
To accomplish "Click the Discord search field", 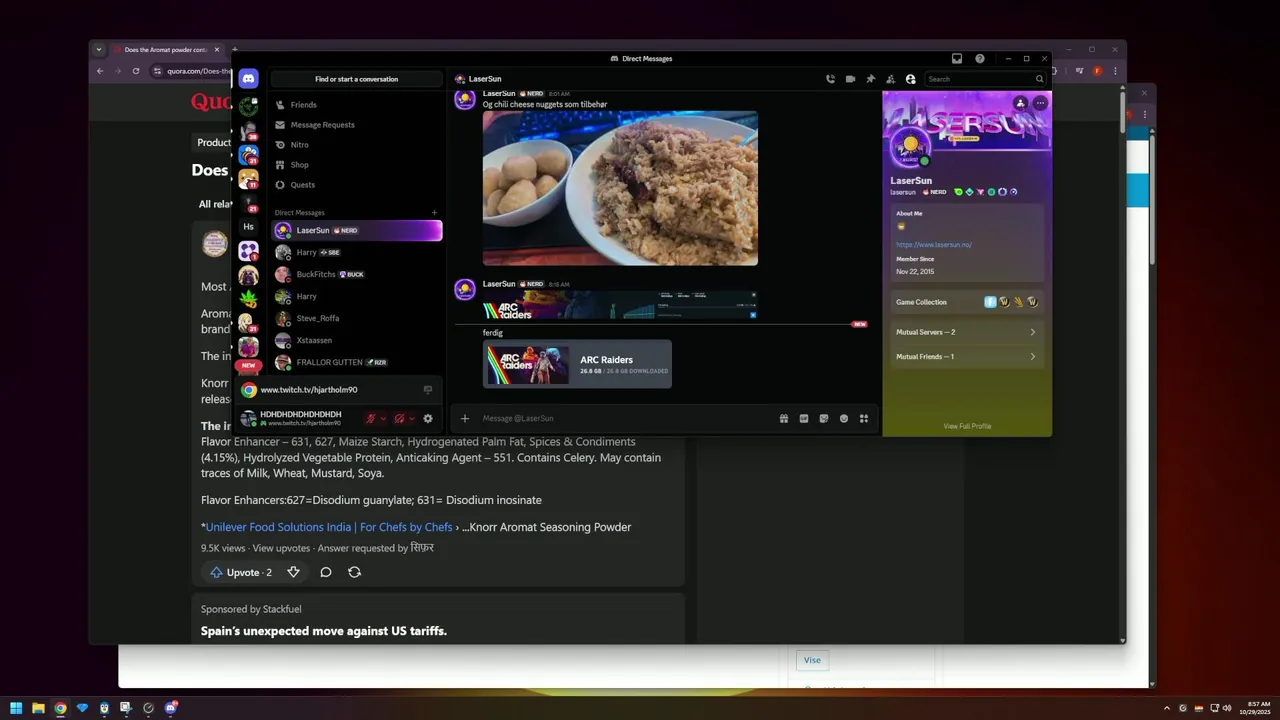I will tap(985, 79).
